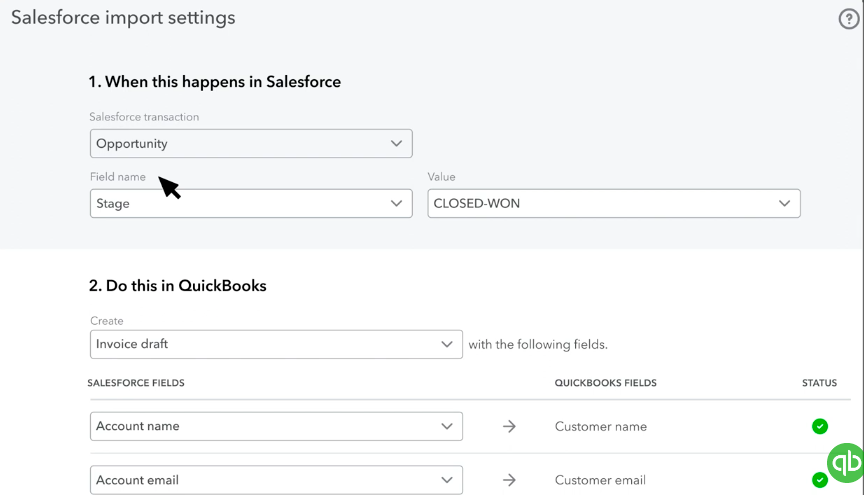Click the green checkmark for Customer email
Screen dimensions: 864x502
(x=820, y=480)
